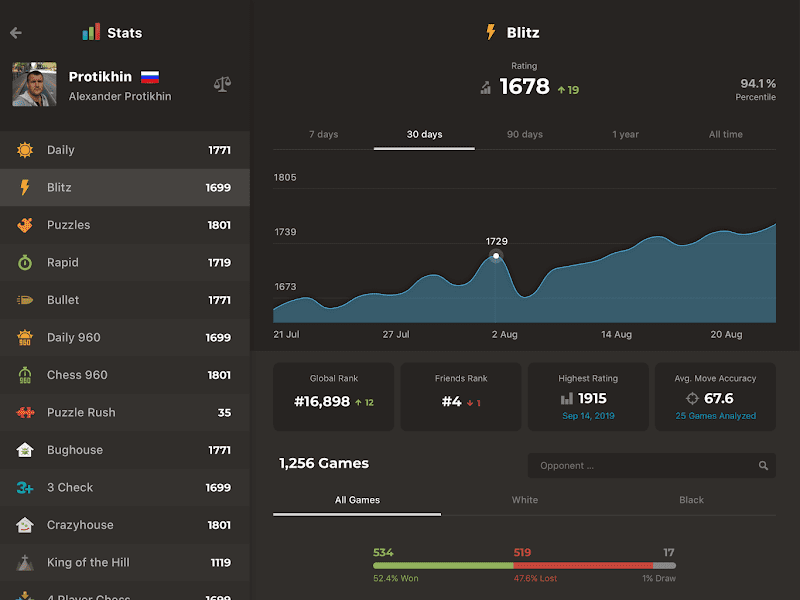Image resolution: width=800 pixels, height=600 pixels.
Task: Open the Sep 14, 2019 date link
Action: click(590, 416)
